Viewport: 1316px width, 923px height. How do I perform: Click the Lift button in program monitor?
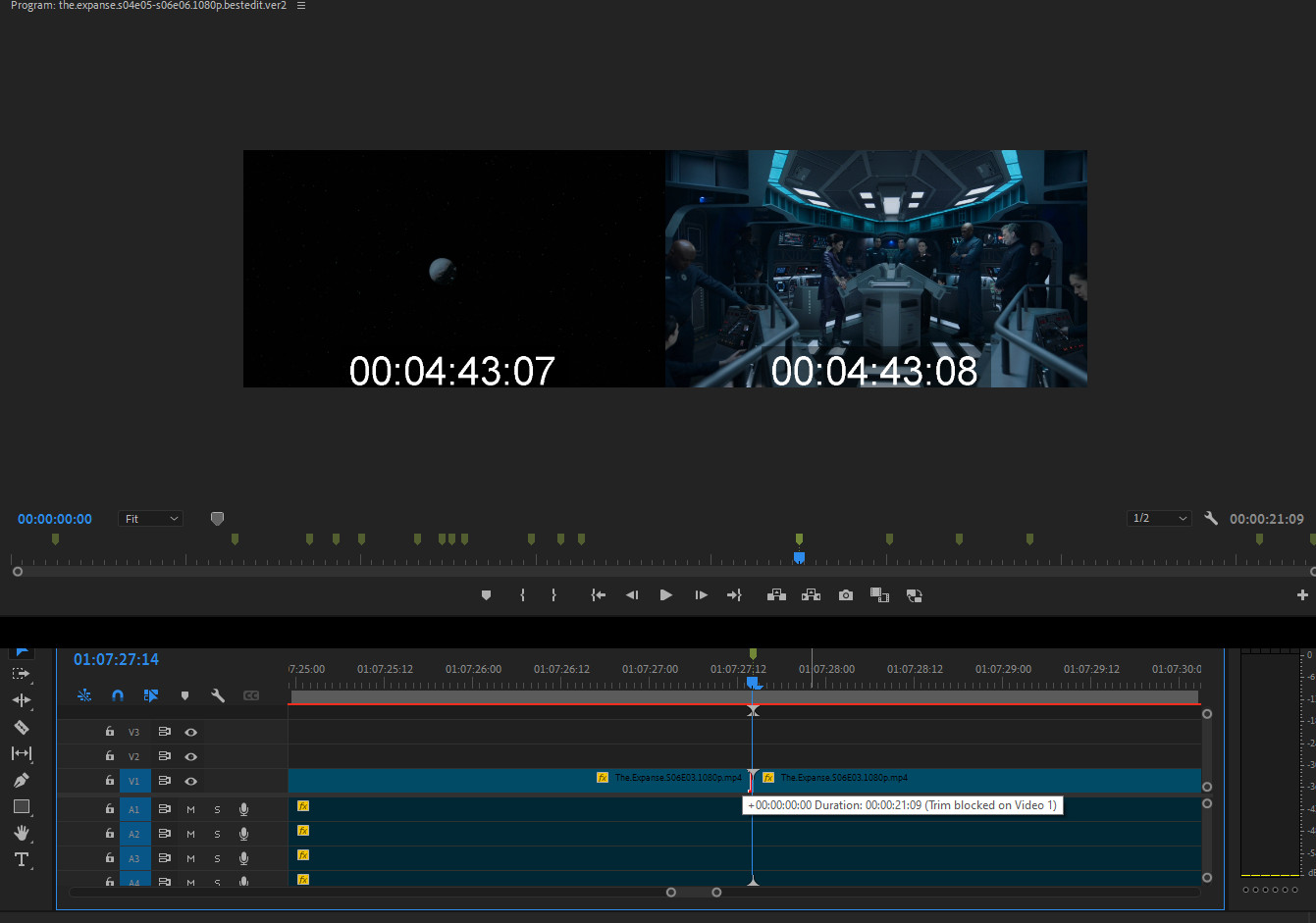click(776, 595)
